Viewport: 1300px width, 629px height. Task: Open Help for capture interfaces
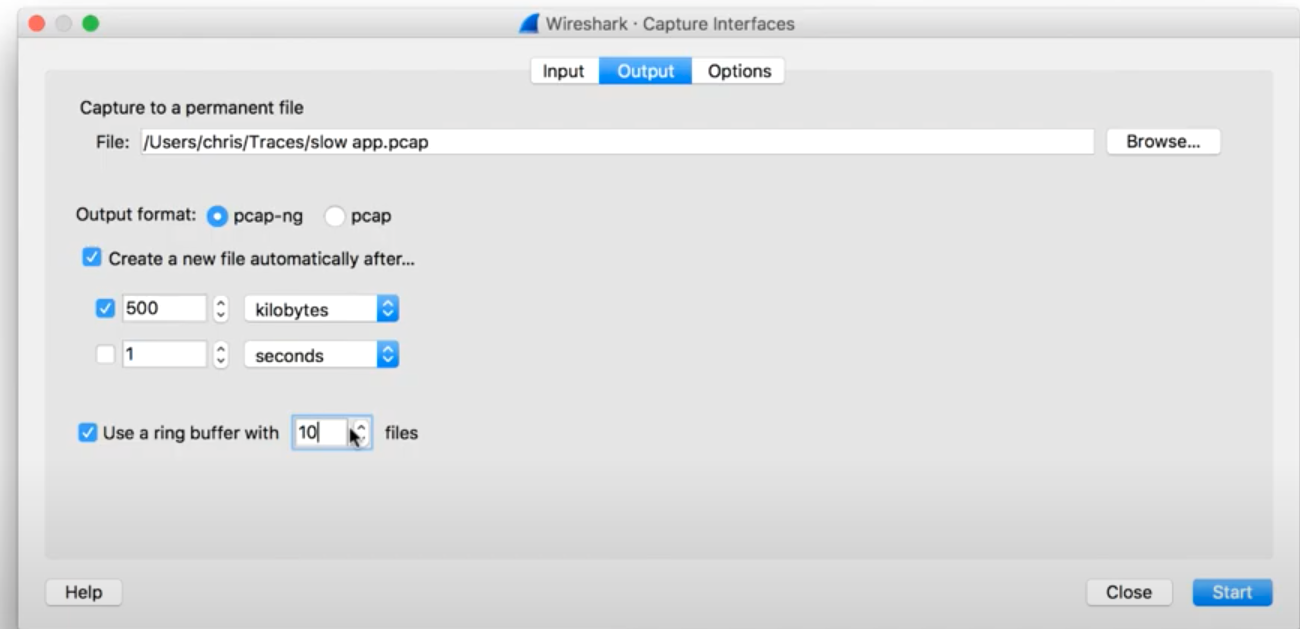click(x=84, y=592)
